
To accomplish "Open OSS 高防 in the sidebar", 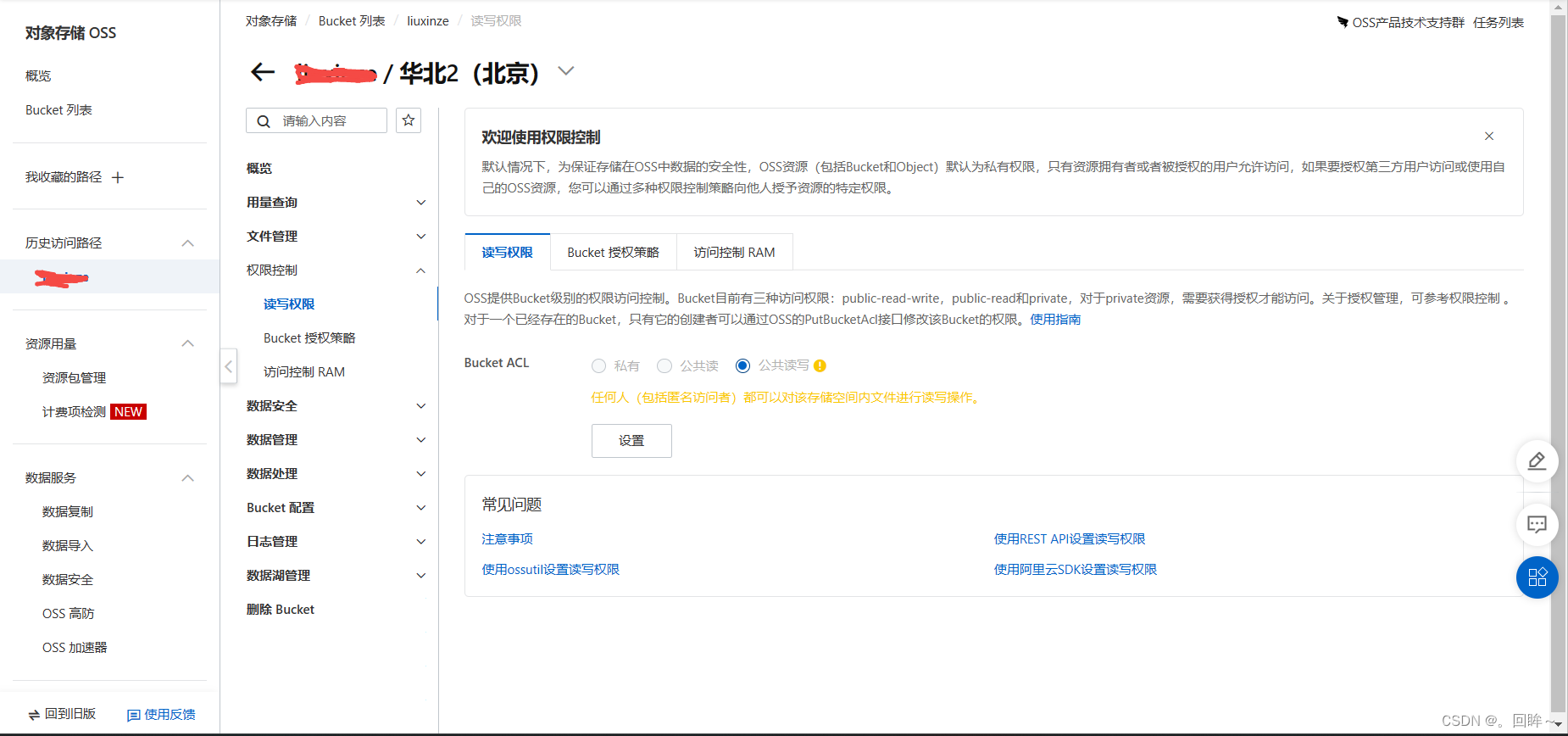I will pyautogui.click(x=68, y=614).
